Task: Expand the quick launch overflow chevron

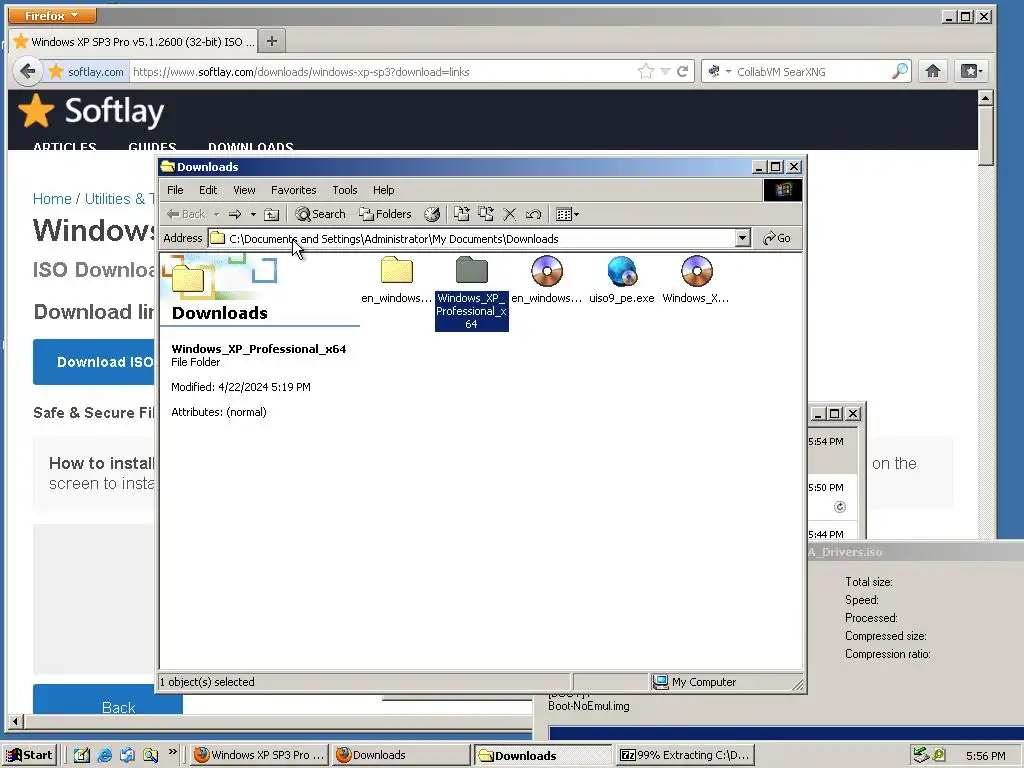Action: (172, 752)
